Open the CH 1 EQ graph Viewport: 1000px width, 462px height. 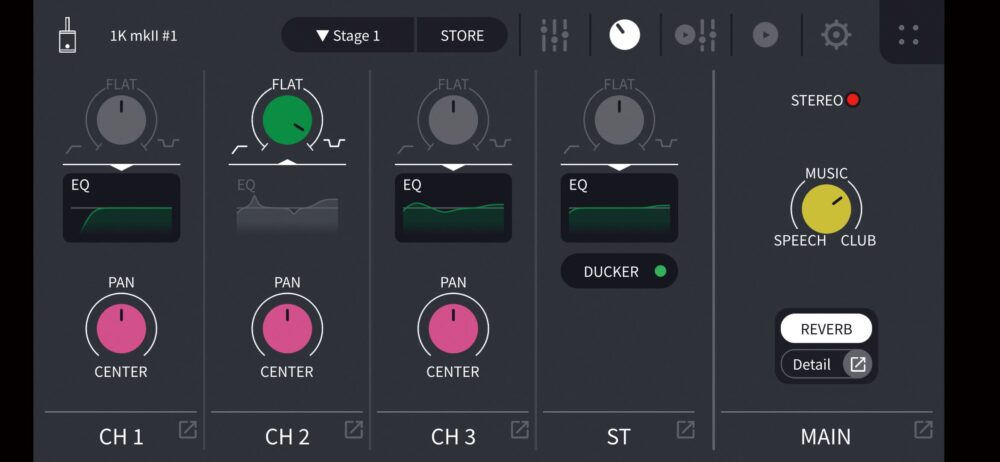pos(121,208)
